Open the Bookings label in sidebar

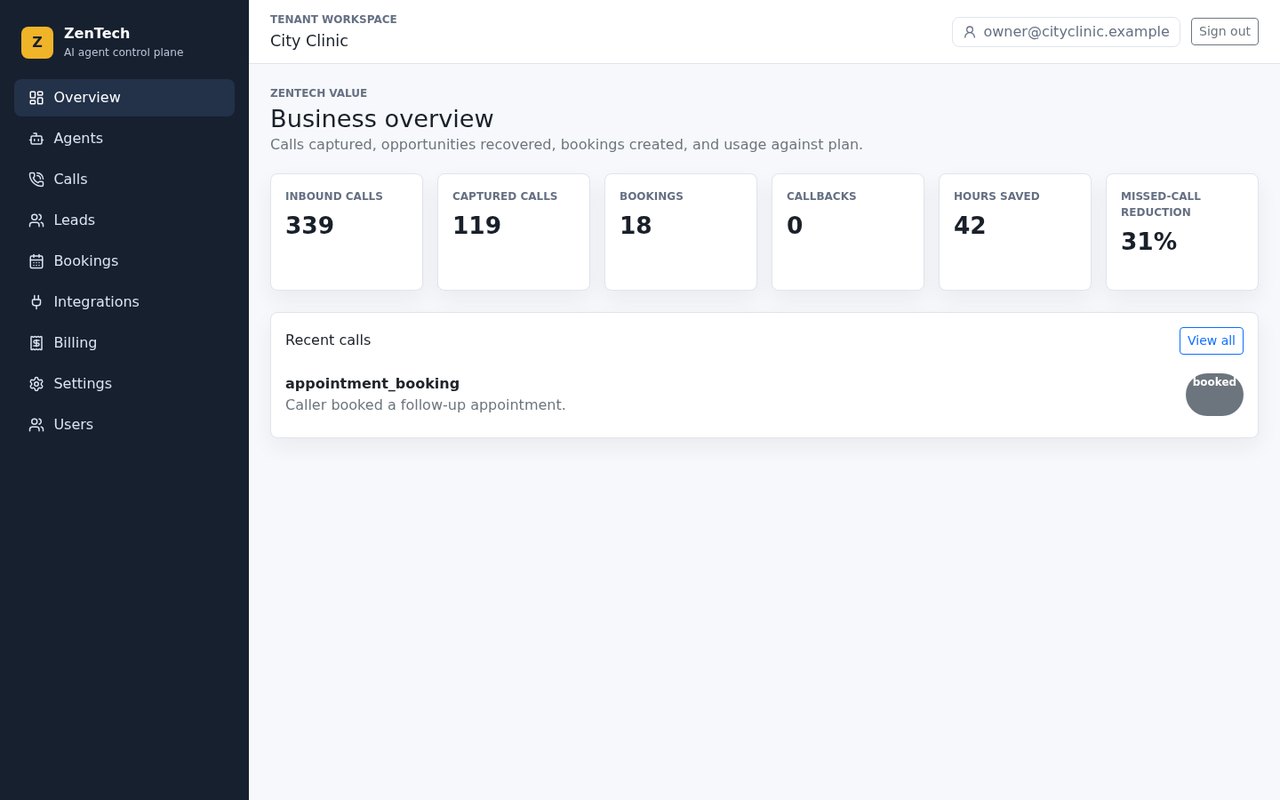[86, 262]
